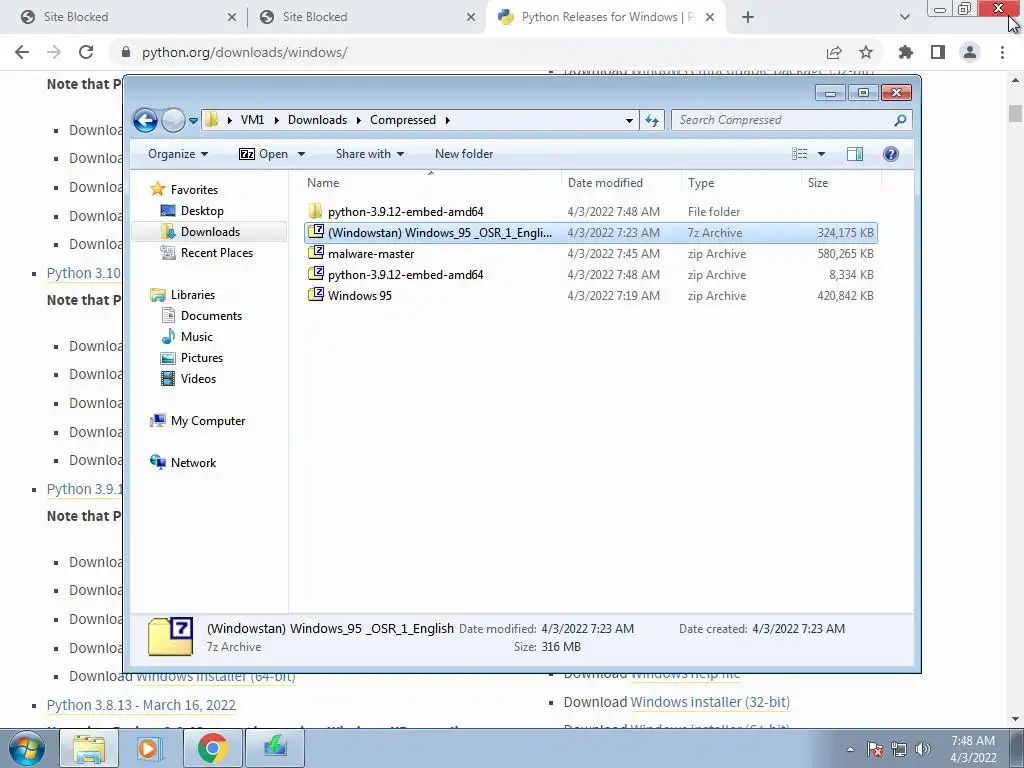1024x768 pixels.
Task: Open Explorer help icon
Action: pos(891,154)
